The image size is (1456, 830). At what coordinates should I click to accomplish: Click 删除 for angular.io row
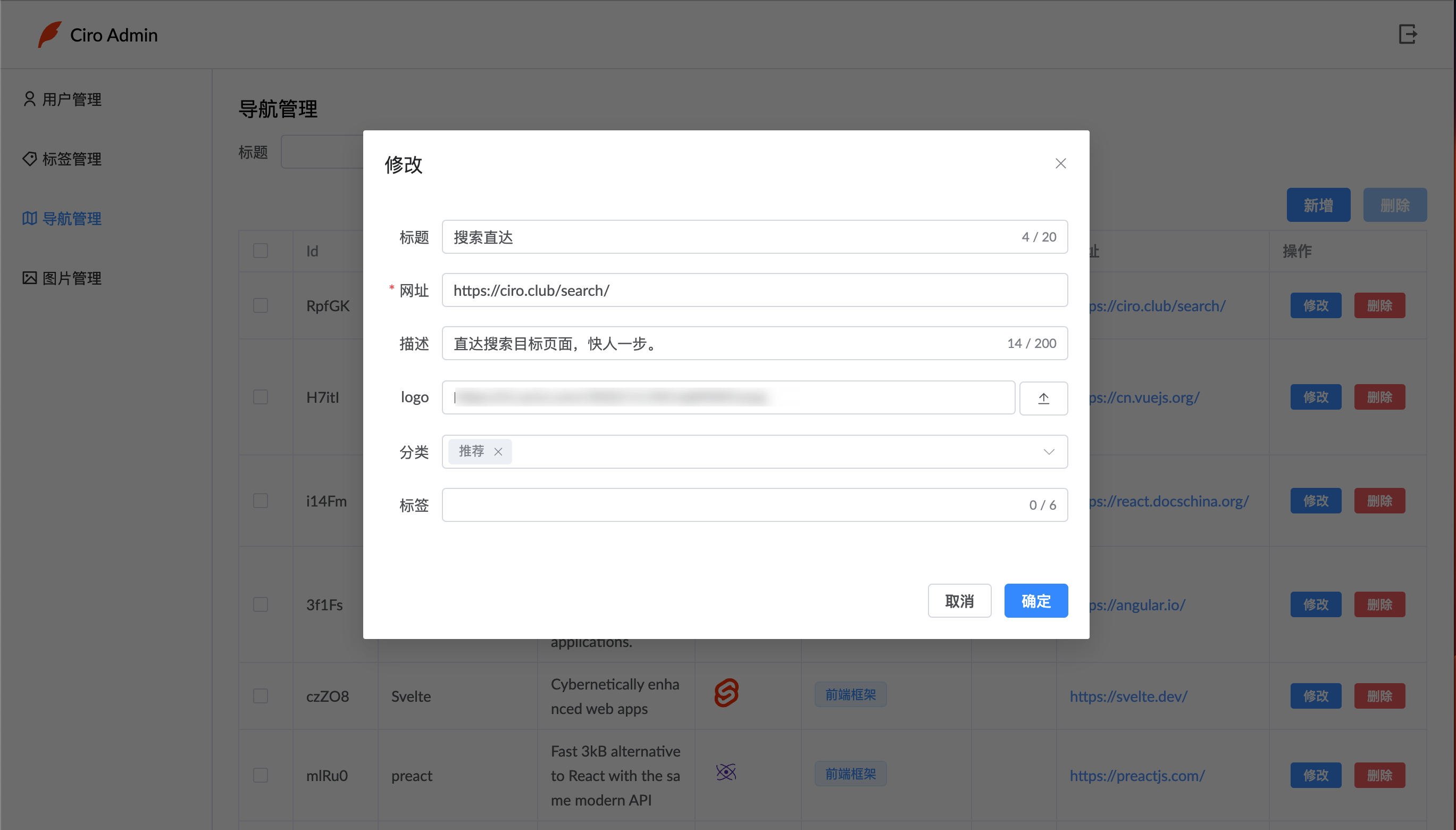click(1379, 604)
